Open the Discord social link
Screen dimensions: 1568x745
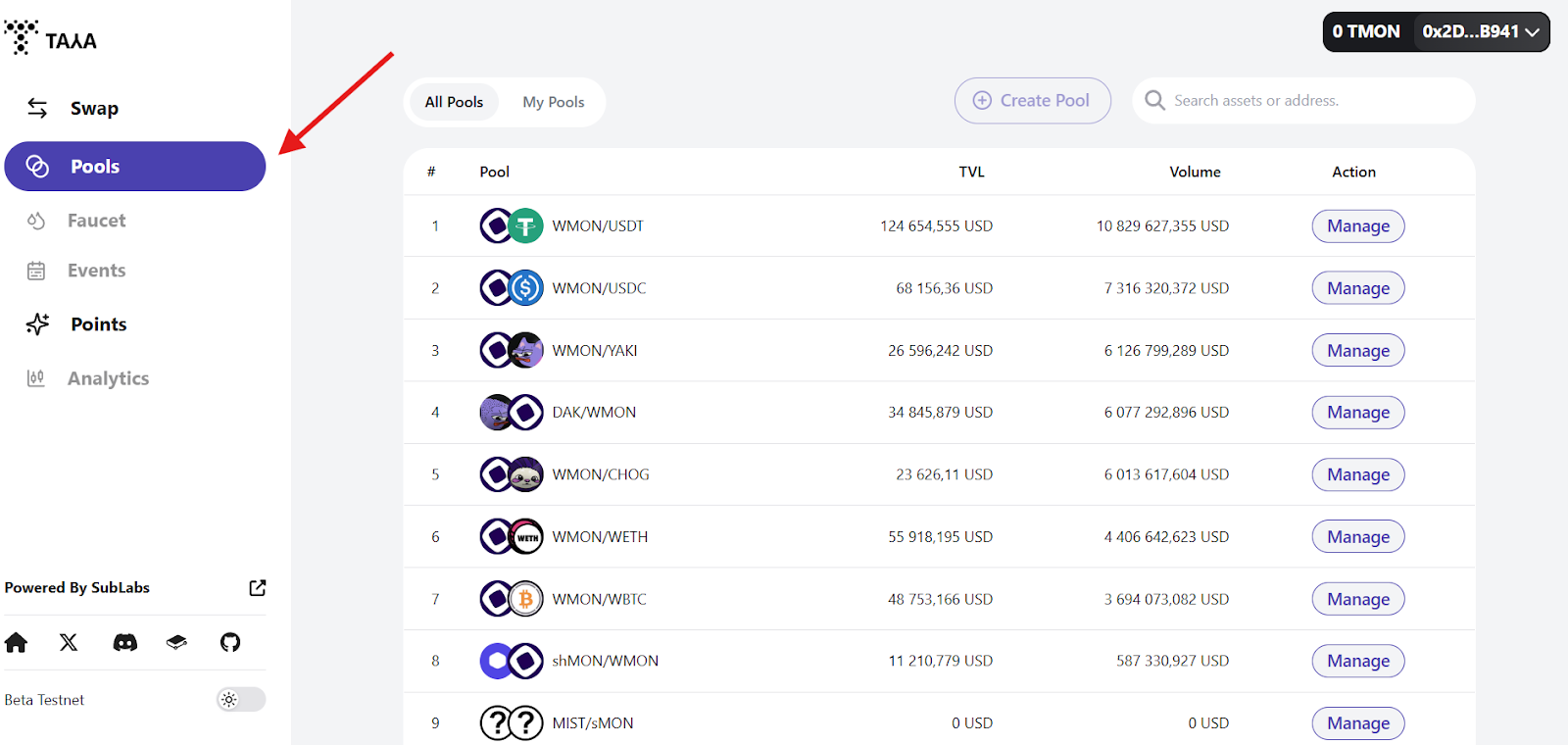click(125, 642)
